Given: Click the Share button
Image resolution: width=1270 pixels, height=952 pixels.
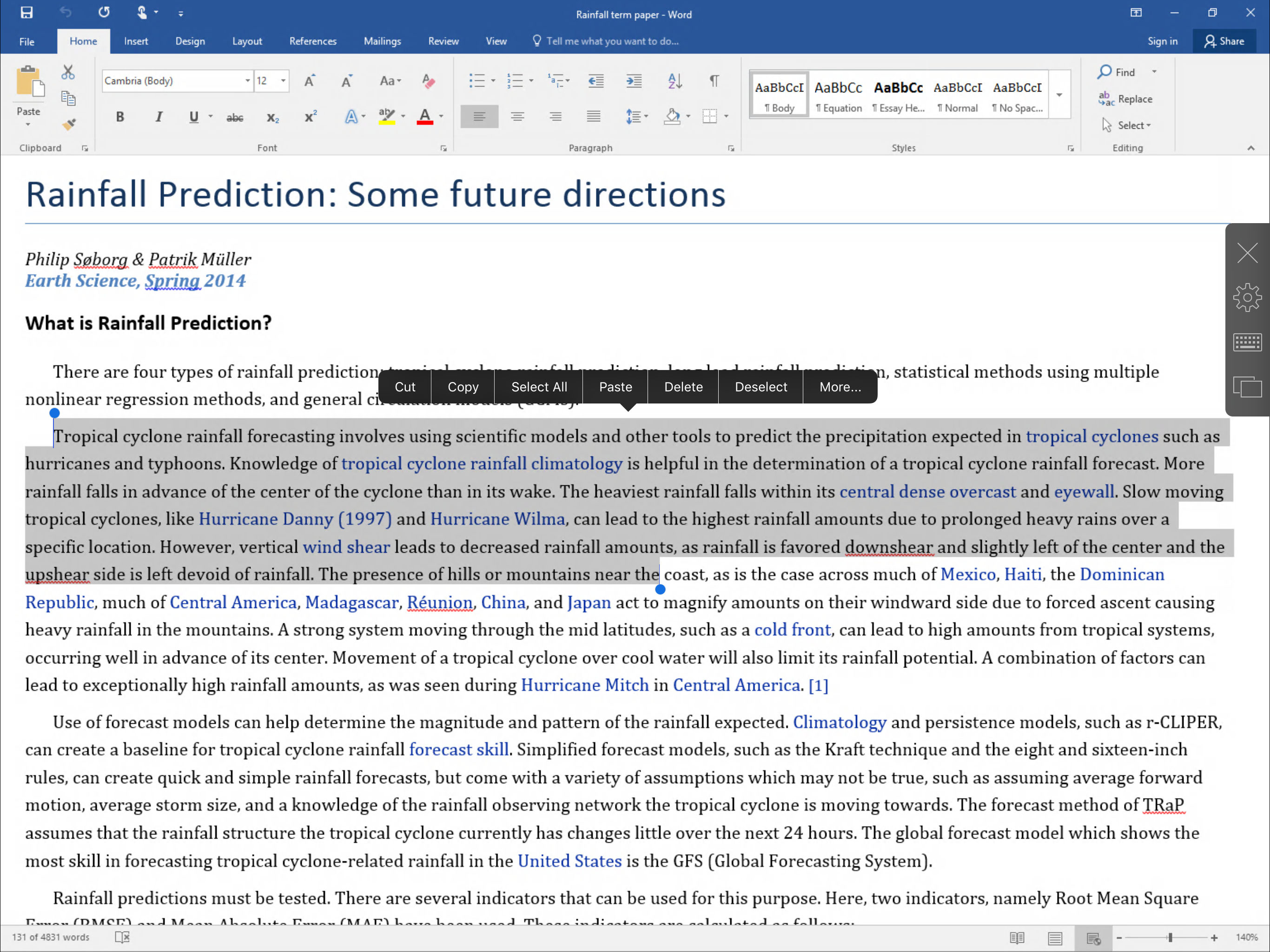Looking at the screenshot, I should click(x=1224, y=41).
